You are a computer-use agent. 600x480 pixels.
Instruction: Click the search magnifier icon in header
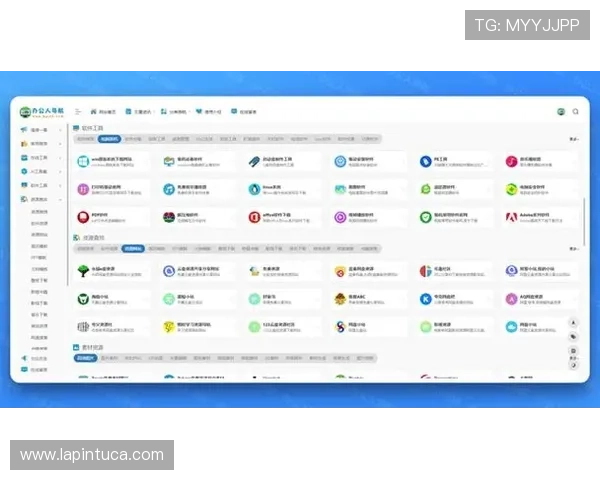(x=576, y=112)
